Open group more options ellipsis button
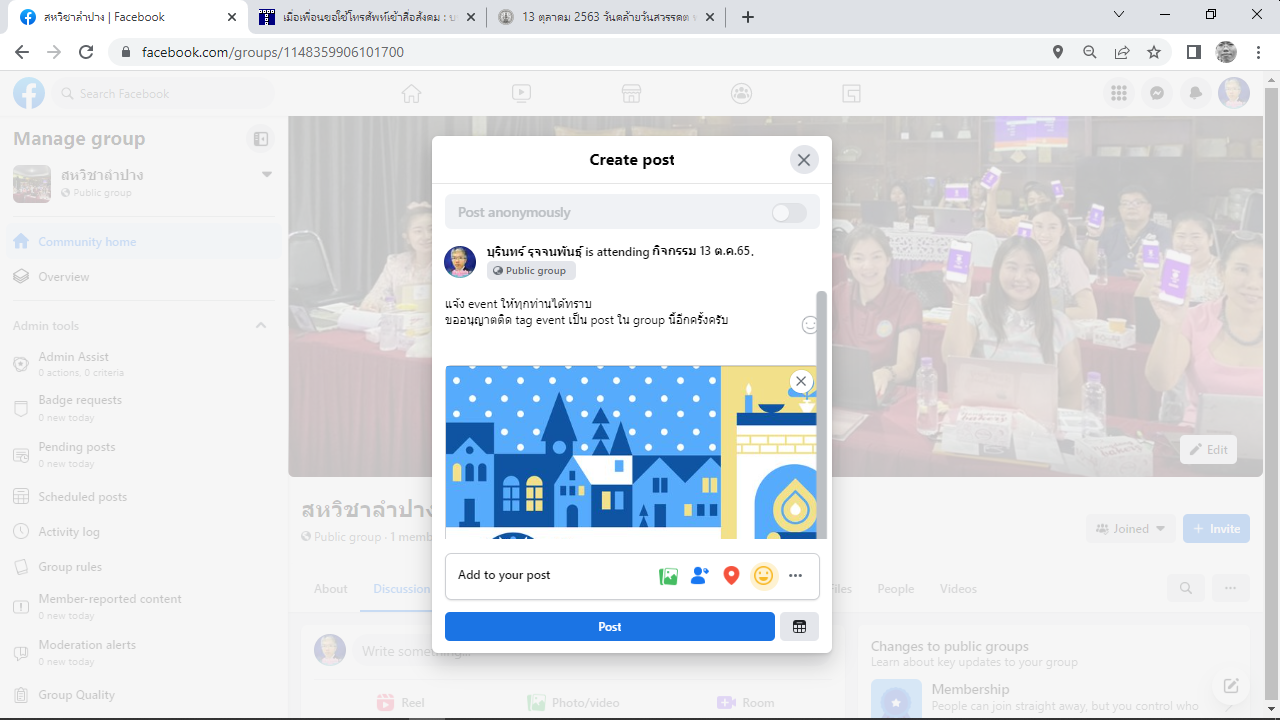Screen dimensions: 1280x720 [x=1231, y=589]
